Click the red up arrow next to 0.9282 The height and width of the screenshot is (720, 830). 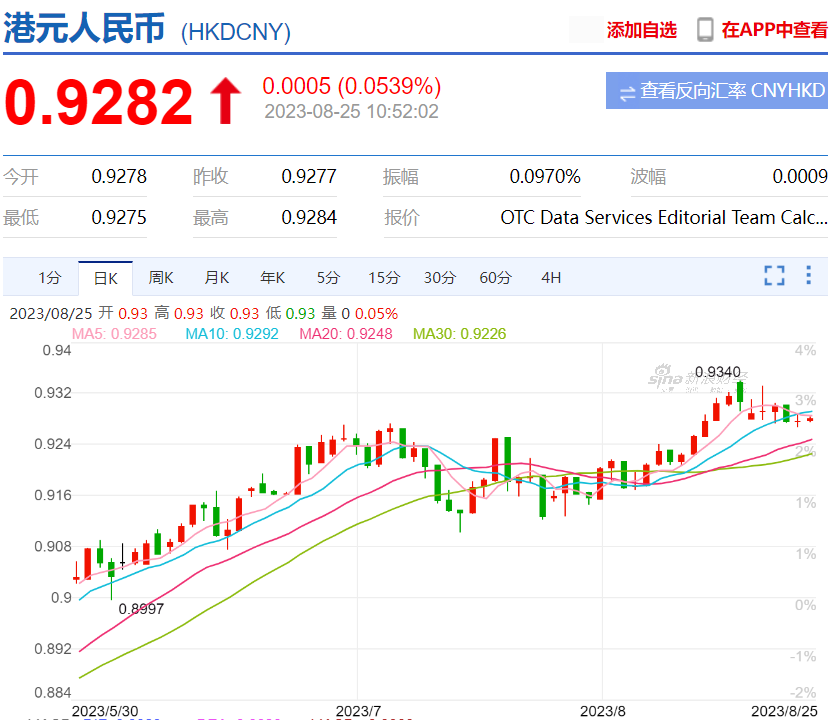coord(226,101)
